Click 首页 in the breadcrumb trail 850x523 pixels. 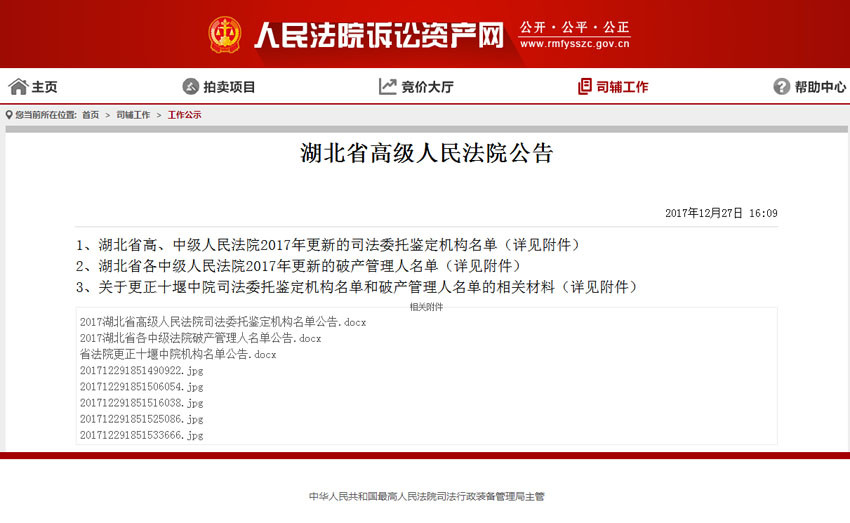[90, 115]
